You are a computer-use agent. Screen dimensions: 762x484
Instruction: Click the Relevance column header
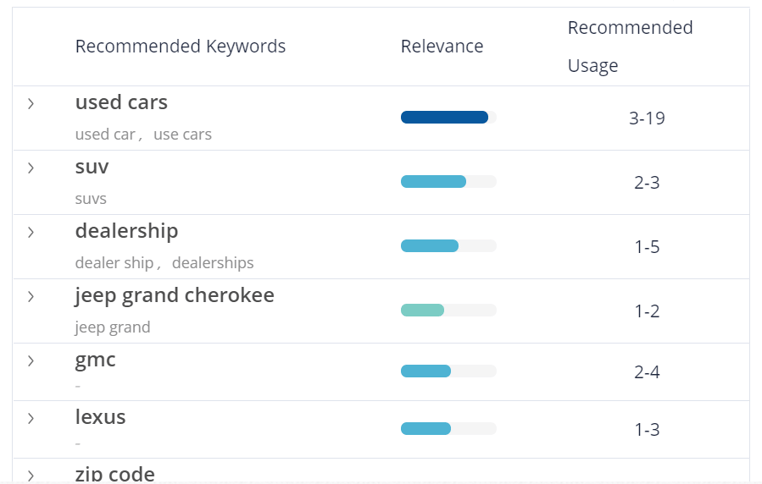[442, 46]
